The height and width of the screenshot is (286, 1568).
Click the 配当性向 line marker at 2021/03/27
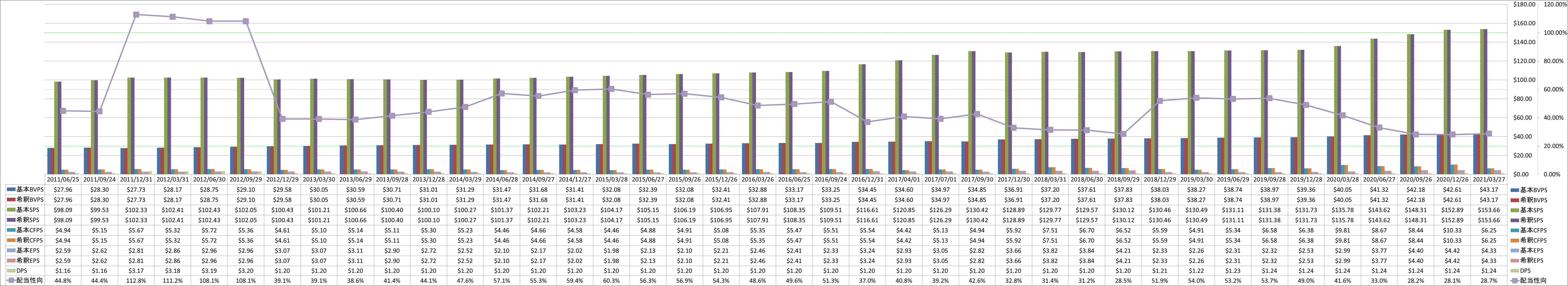1489,133
